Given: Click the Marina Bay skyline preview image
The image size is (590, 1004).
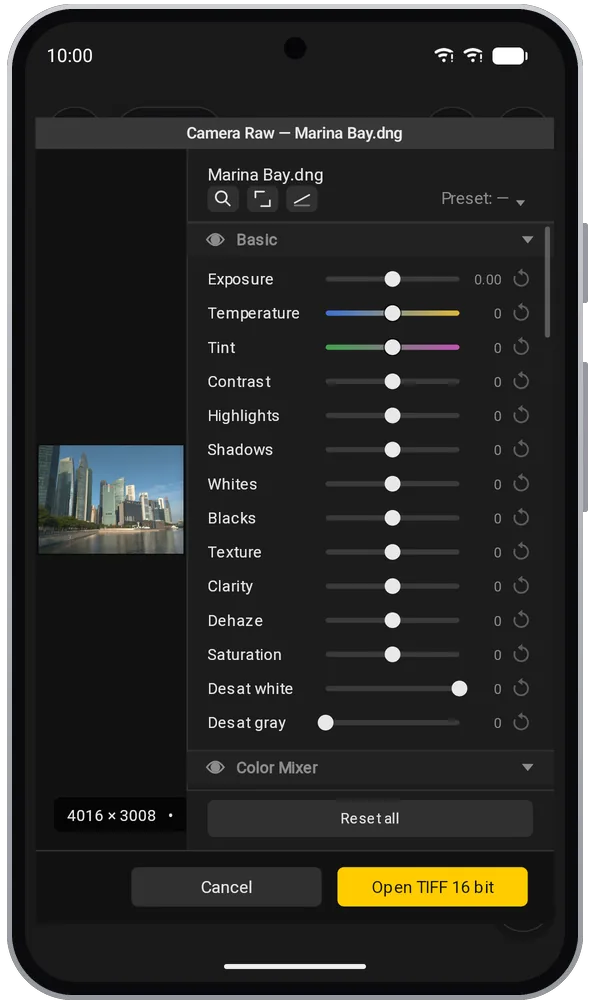Looking at the screenshot, I should pos(111,499).
